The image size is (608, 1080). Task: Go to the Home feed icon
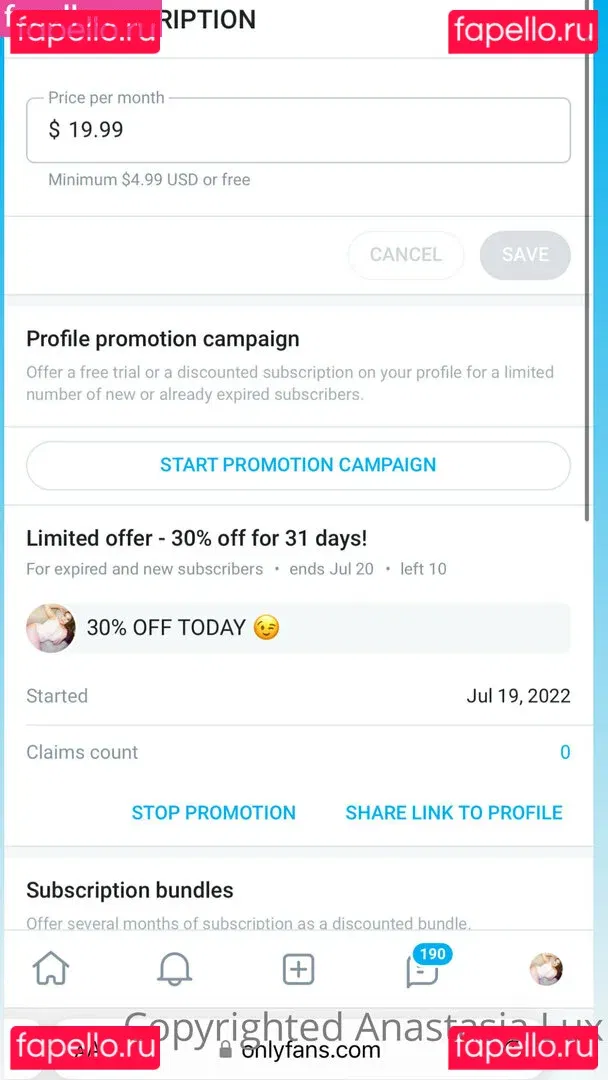point(51,969)
